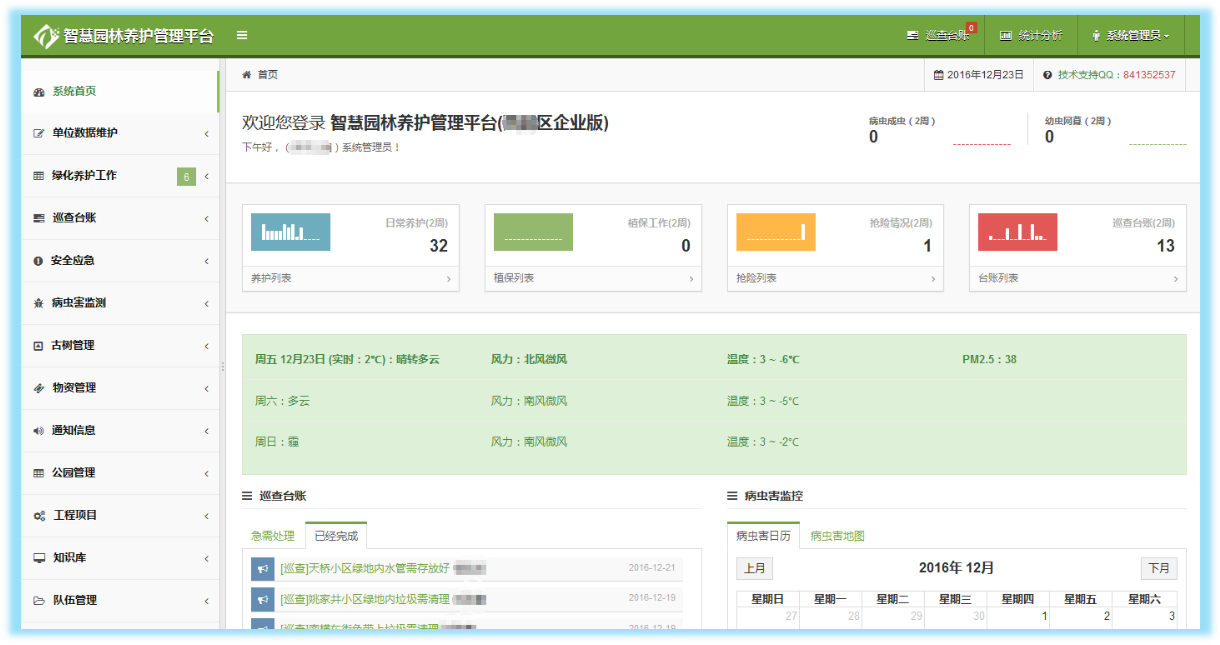The width and height of the screenshot is (1220, 645).
Task: Click the green 植保工作 chart thumbnail
Action: pyautogui.click(x=533, y=232)
